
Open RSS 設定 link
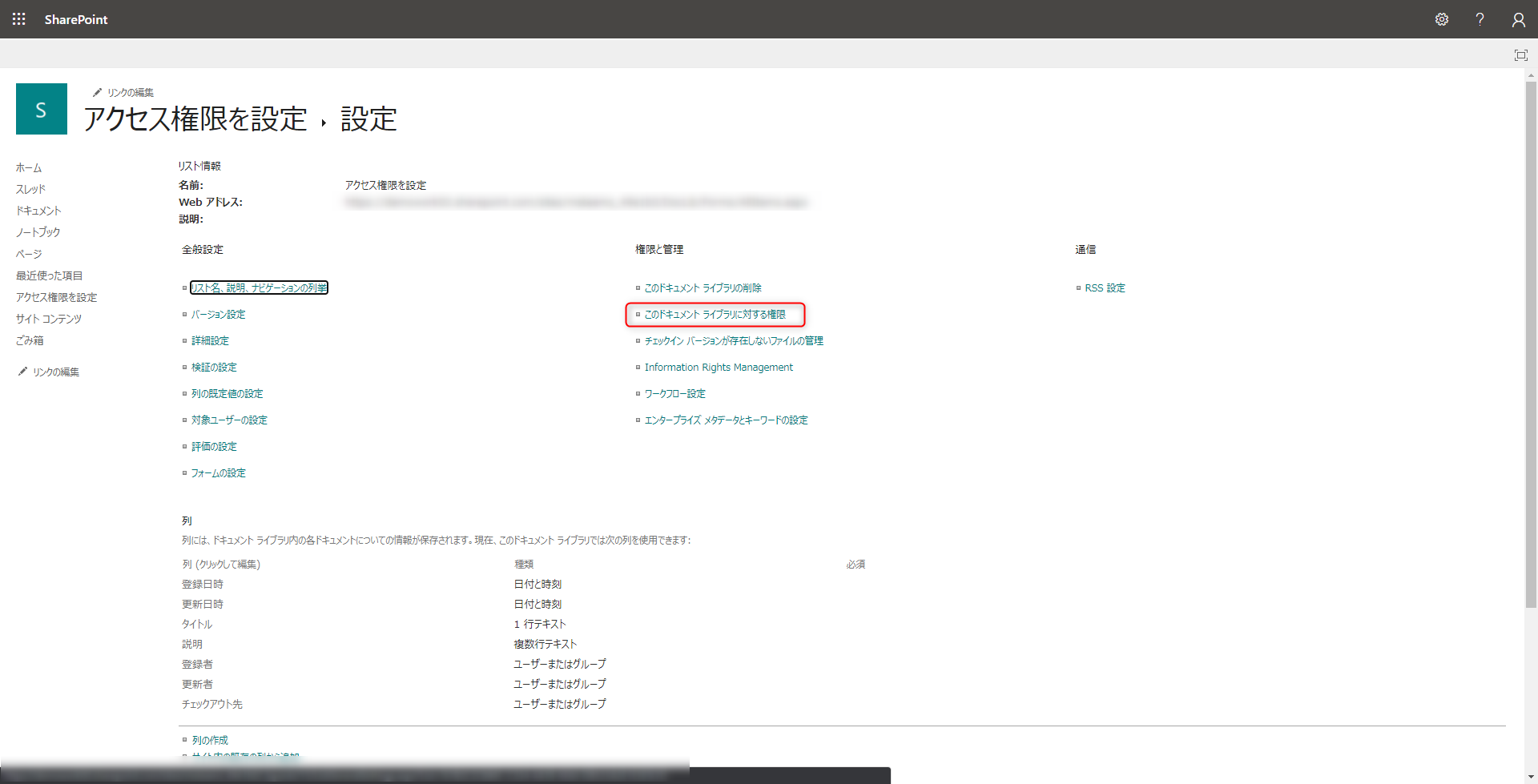[x=1105, y=288]
